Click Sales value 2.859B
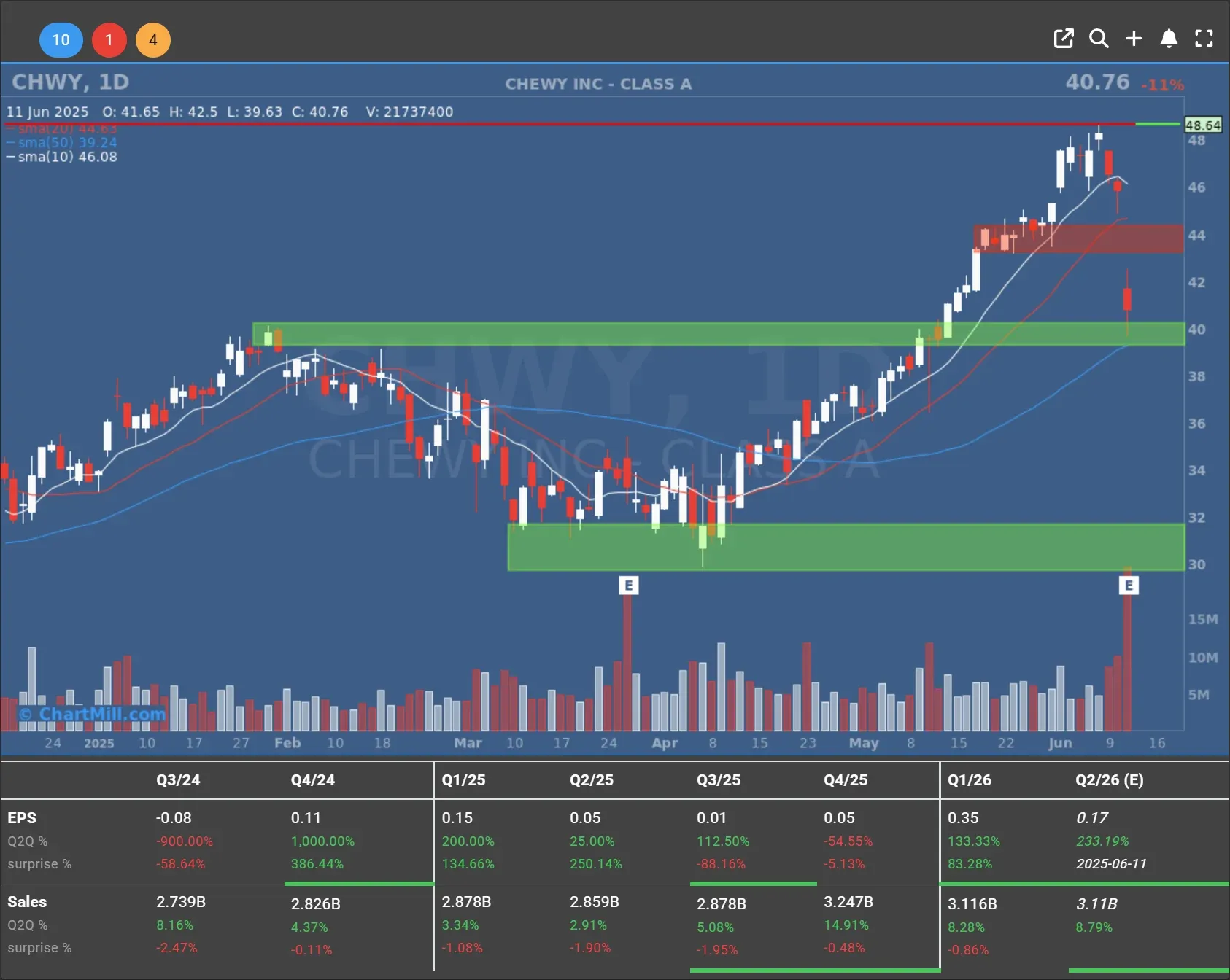 pos(595,902)
